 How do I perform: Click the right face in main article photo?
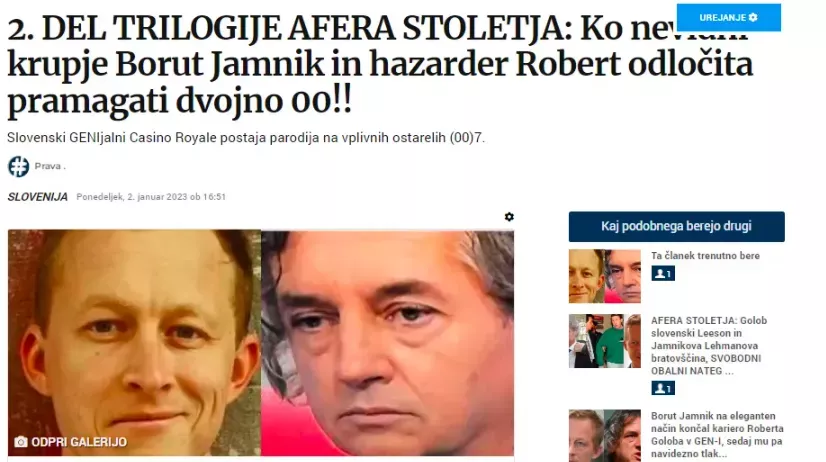pos(387,342)
